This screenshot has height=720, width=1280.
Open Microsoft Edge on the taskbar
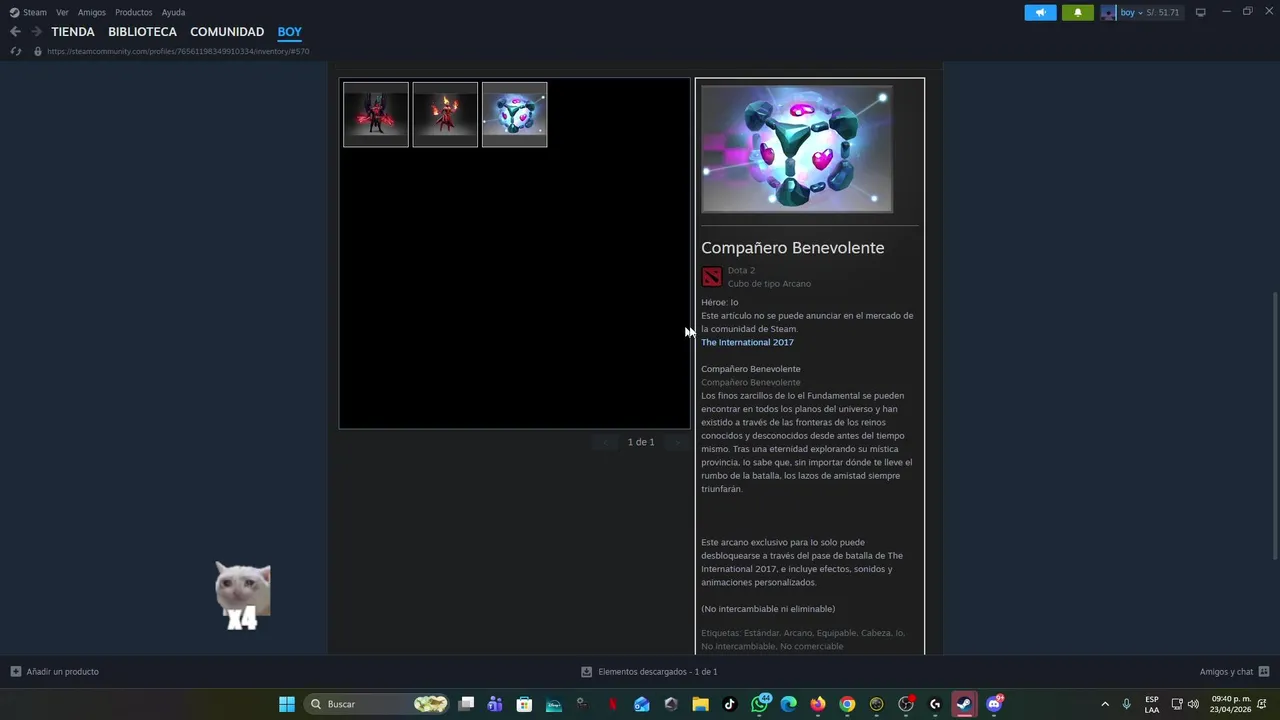click(x=788, y=704)
